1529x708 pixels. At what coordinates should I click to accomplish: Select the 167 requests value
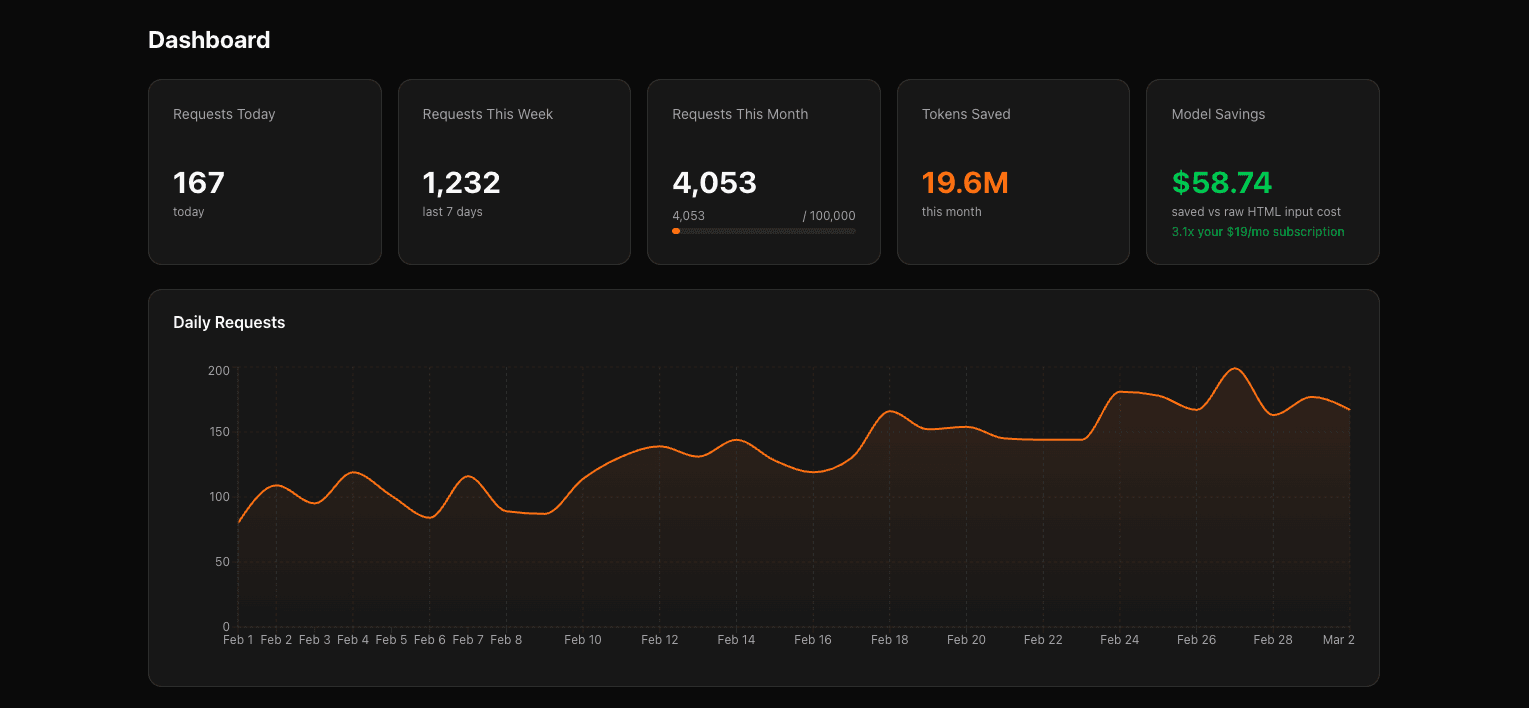point(198,183)
